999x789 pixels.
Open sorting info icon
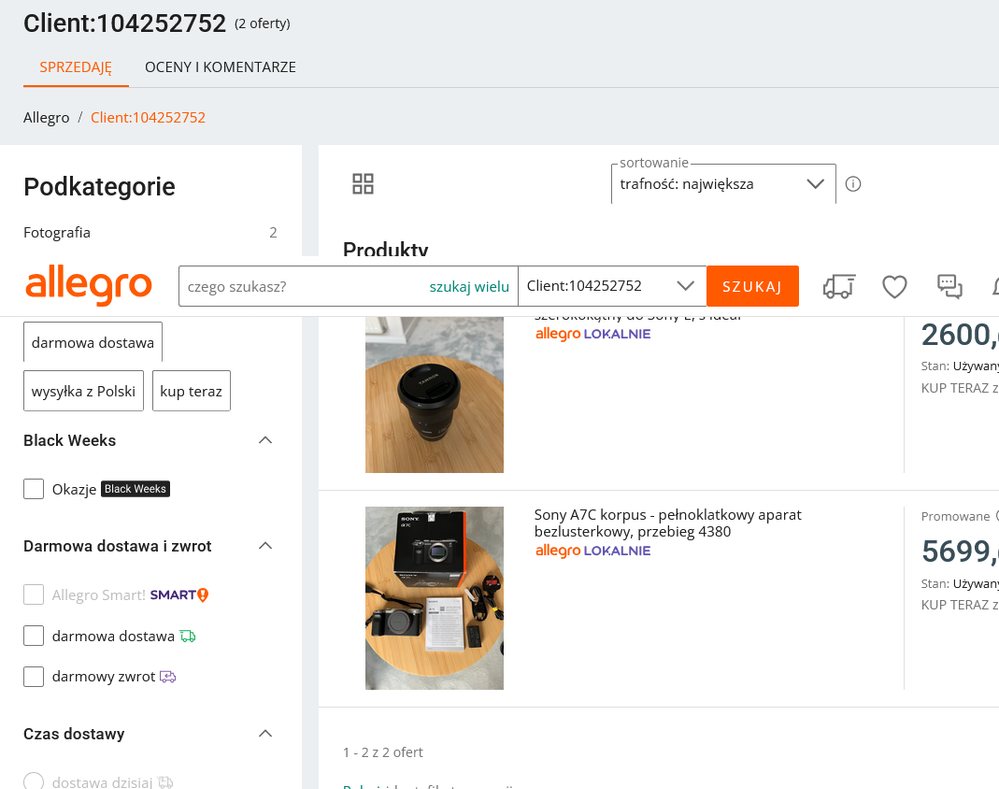[x=853, y=184]
